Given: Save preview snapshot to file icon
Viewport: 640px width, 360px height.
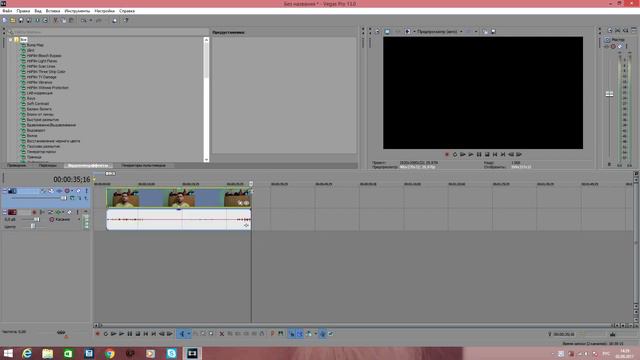Looking at the screenshot, I should tap(493, 31).
